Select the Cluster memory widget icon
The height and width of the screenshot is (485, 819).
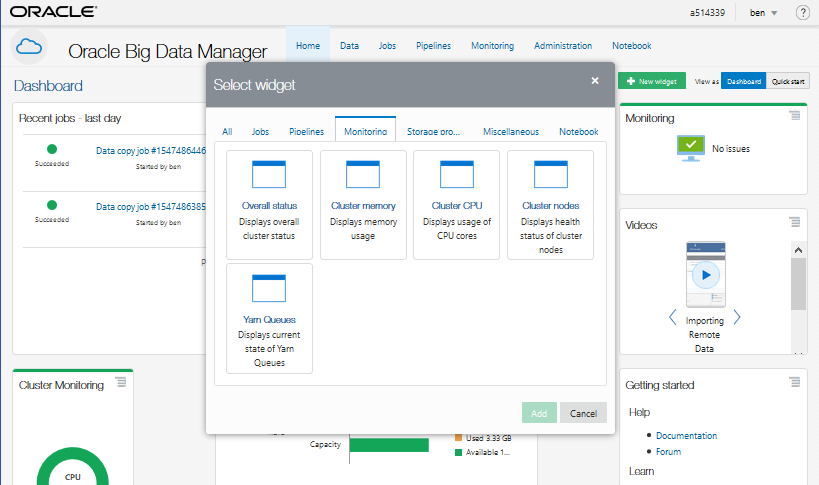coord(363,174)
